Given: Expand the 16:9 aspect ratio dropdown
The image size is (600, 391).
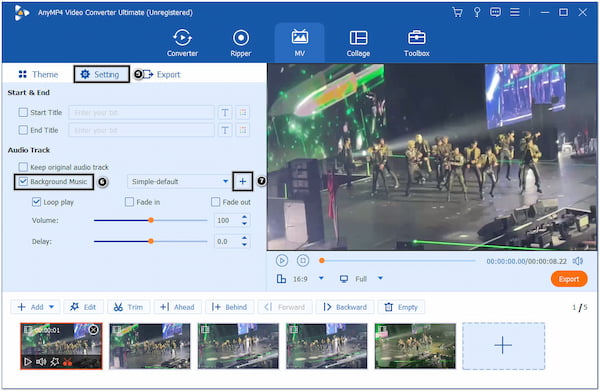Looking at the screenshot, I should click(321, 278).
